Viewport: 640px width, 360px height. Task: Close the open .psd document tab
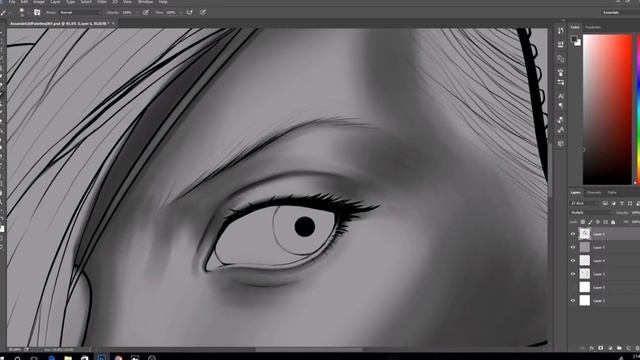click(x=113, y=24)
